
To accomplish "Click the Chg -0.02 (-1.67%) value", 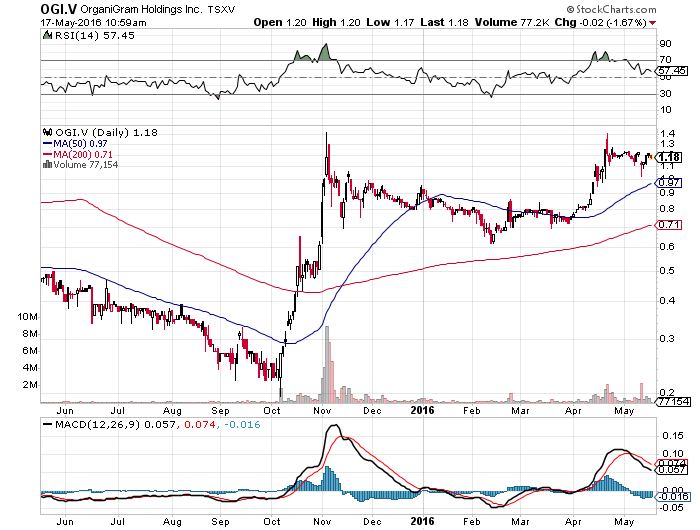I will pos(600,22).
